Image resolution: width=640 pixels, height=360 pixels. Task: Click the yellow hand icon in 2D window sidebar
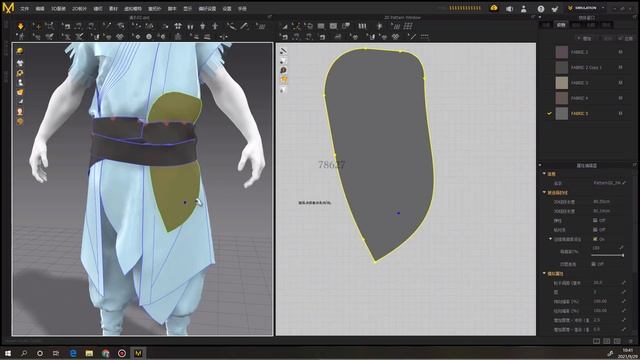pyautogui.click(x=283, y=80)
